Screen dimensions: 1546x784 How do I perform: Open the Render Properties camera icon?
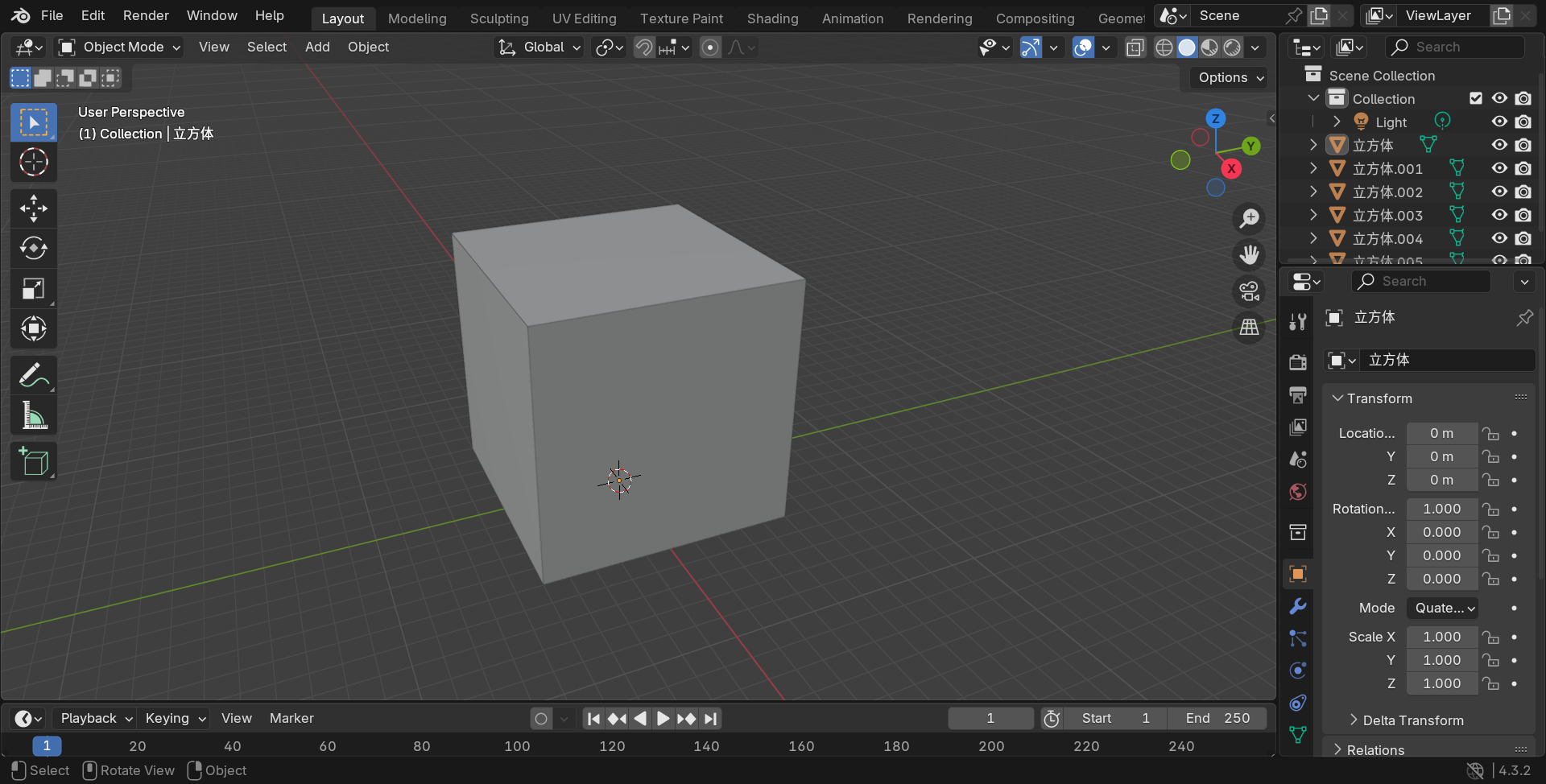[x=1297, y=361]
